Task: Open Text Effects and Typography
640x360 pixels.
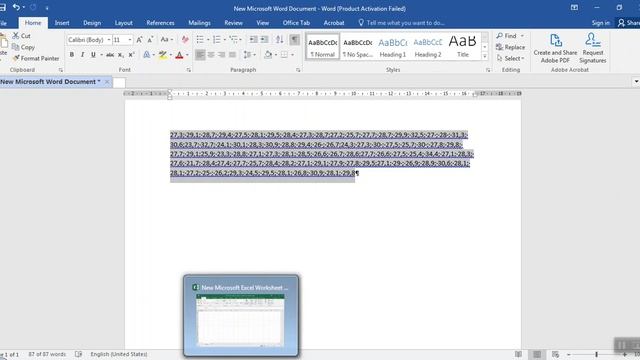Action: tap(147, 55)
